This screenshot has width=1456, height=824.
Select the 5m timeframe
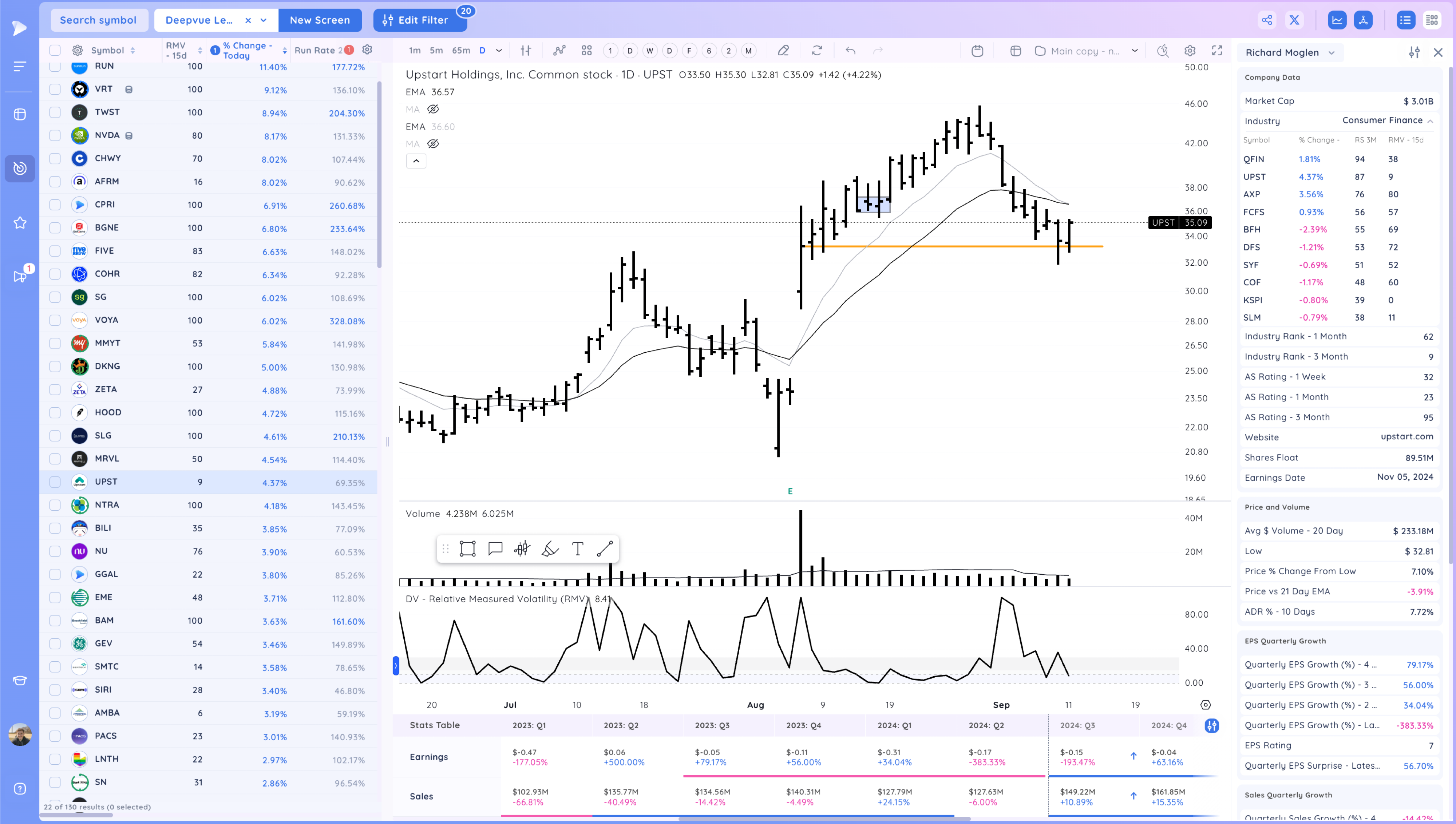point(436,50)
